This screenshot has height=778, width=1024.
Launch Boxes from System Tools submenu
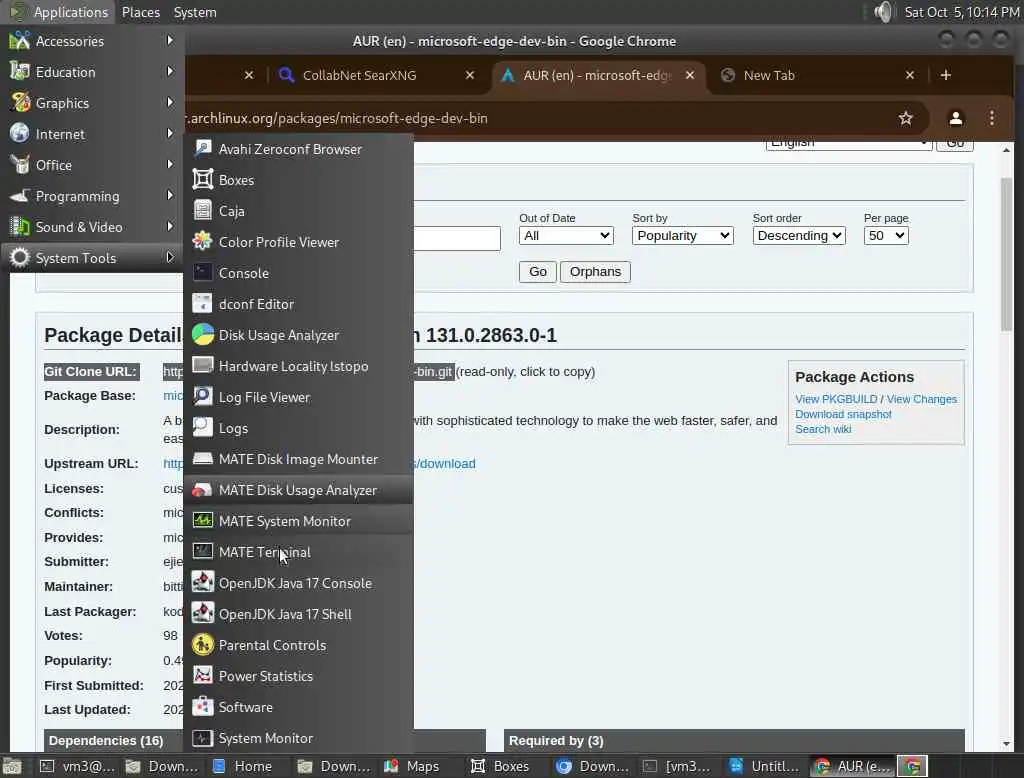[298, 180]
